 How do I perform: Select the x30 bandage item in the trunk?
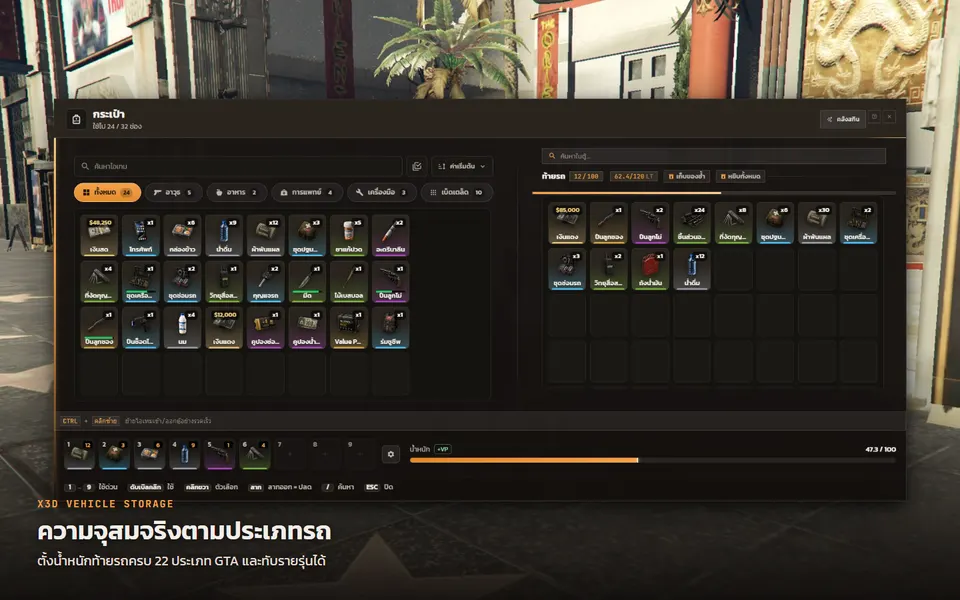[x=817, y=223]
